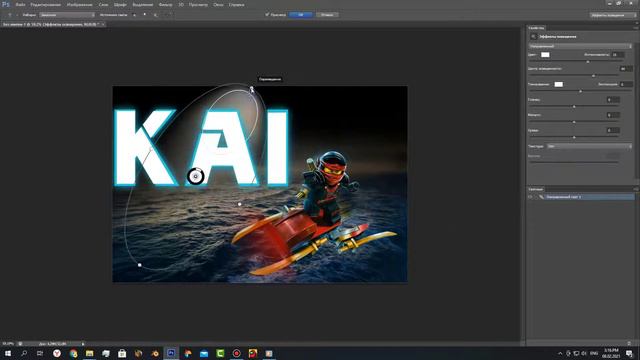640x360 pixels.
Task: Click the Intensity value field
Action: click(x=618, y=54)
